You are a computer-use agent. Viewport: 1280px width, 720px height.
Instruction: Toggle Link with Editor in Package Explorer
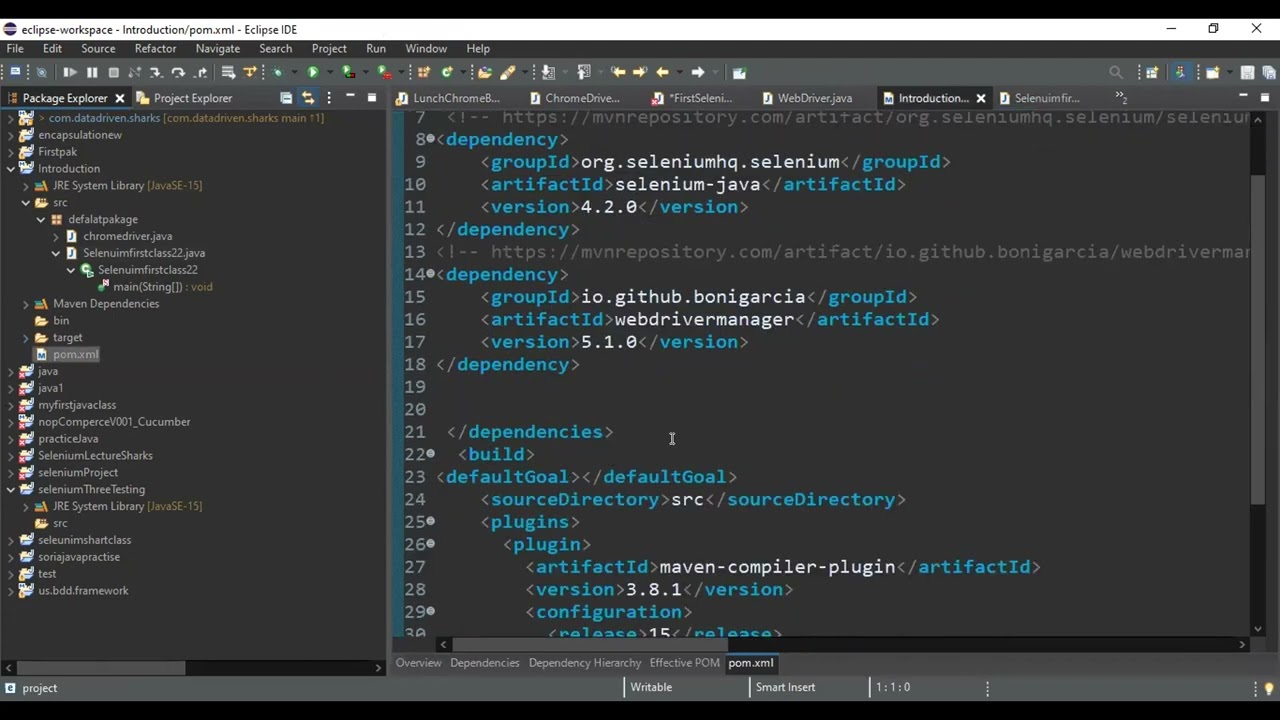(x=308, y=98)
